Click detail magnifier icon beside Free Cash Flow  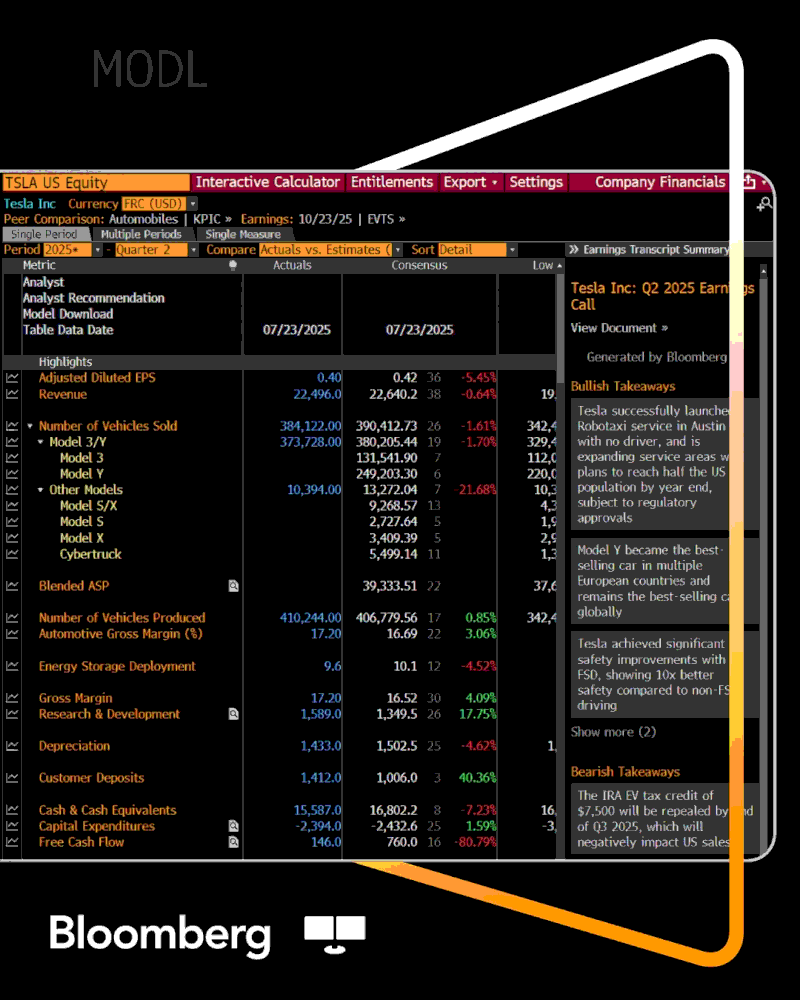[233, 842]
